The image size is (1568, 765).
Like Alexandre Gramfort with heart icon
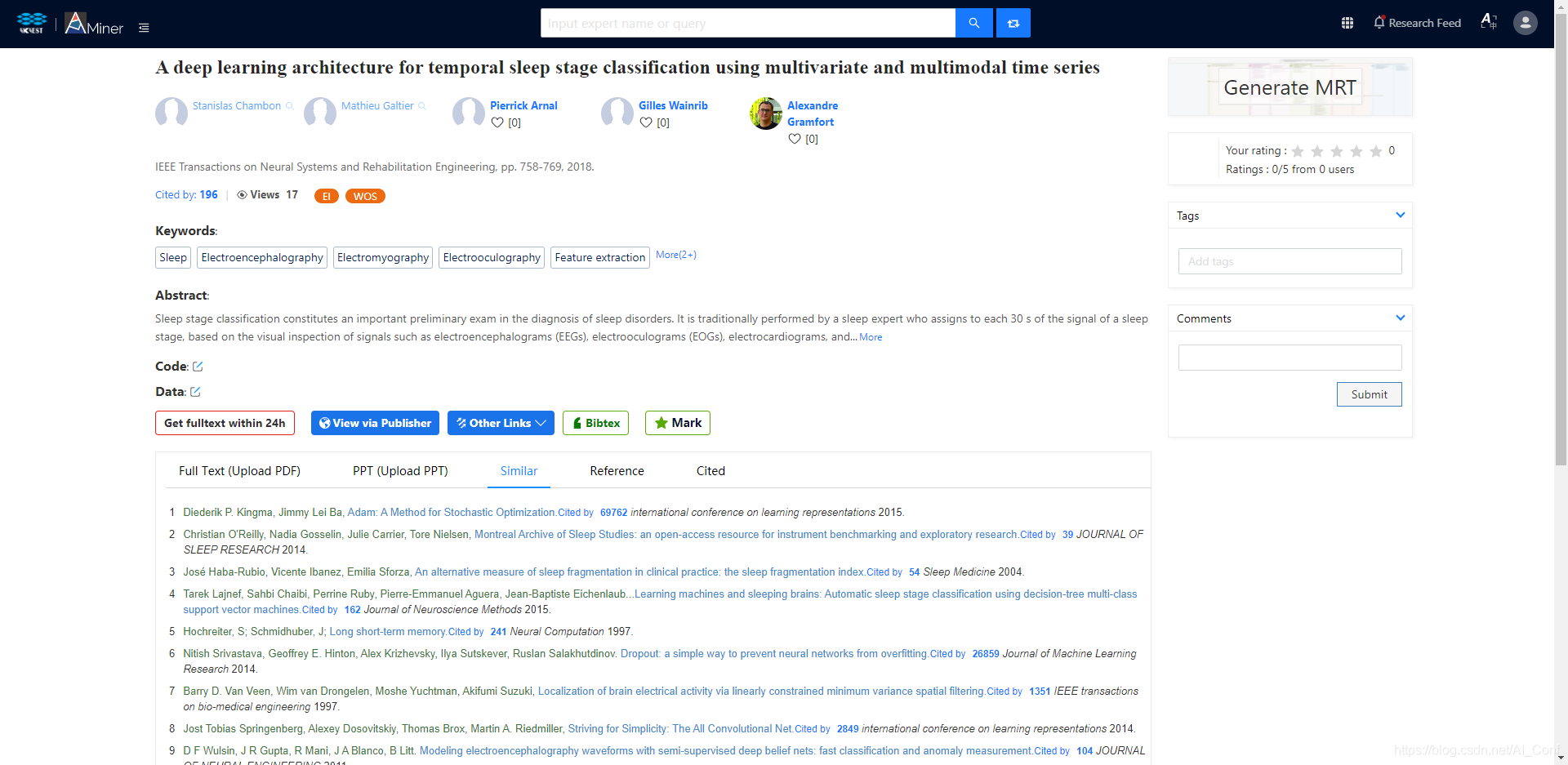click(795, 139)
